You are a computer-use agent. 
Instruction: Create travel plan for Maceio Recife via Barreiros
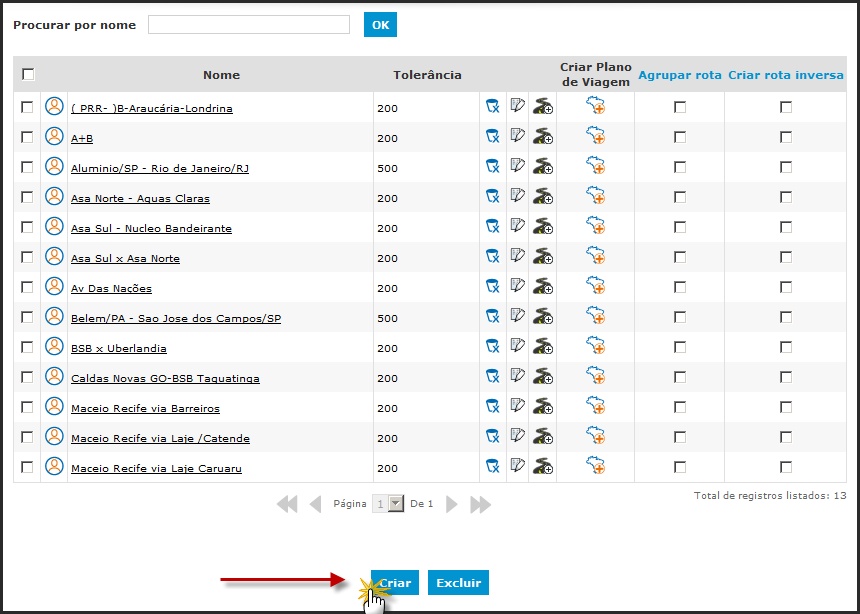pyautogui.click(x=595, y=405)
